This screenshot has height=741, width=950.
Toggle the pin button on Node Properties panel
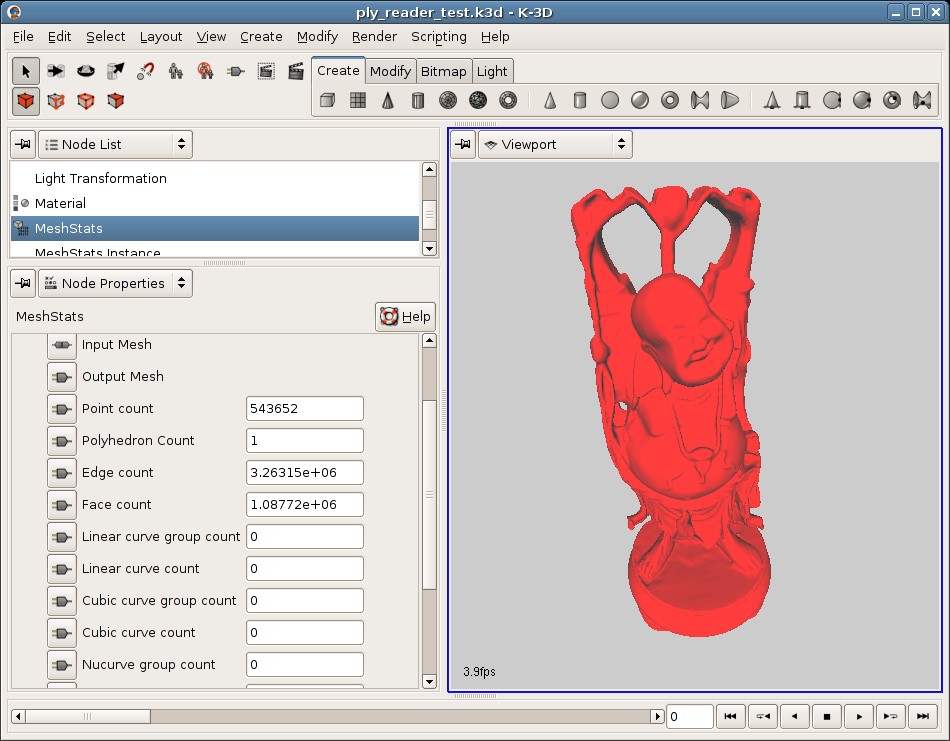pos(23,283)
